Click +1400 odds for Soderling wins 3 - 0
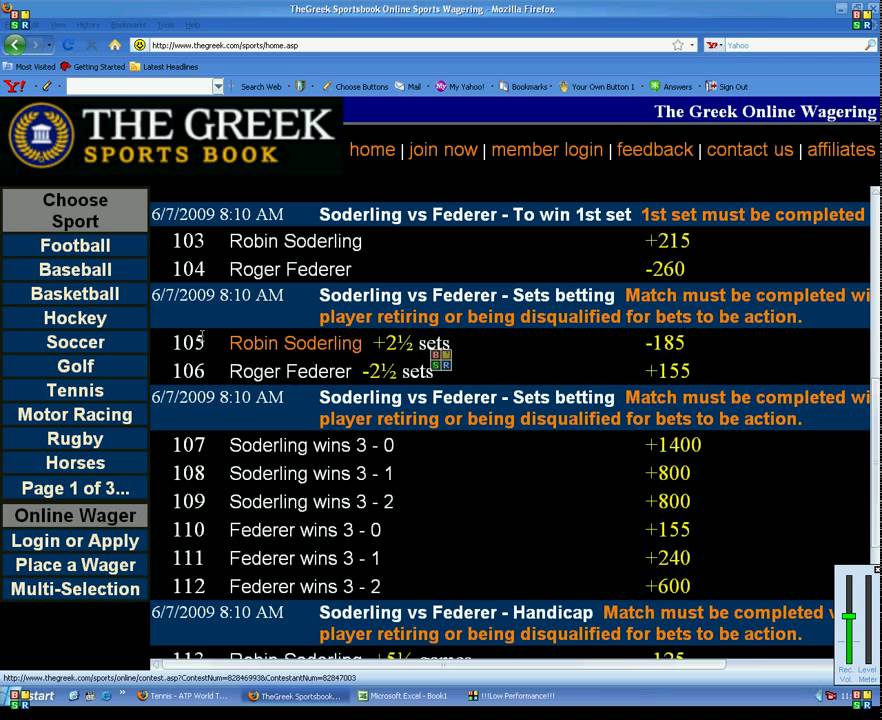 click(673, 445)
